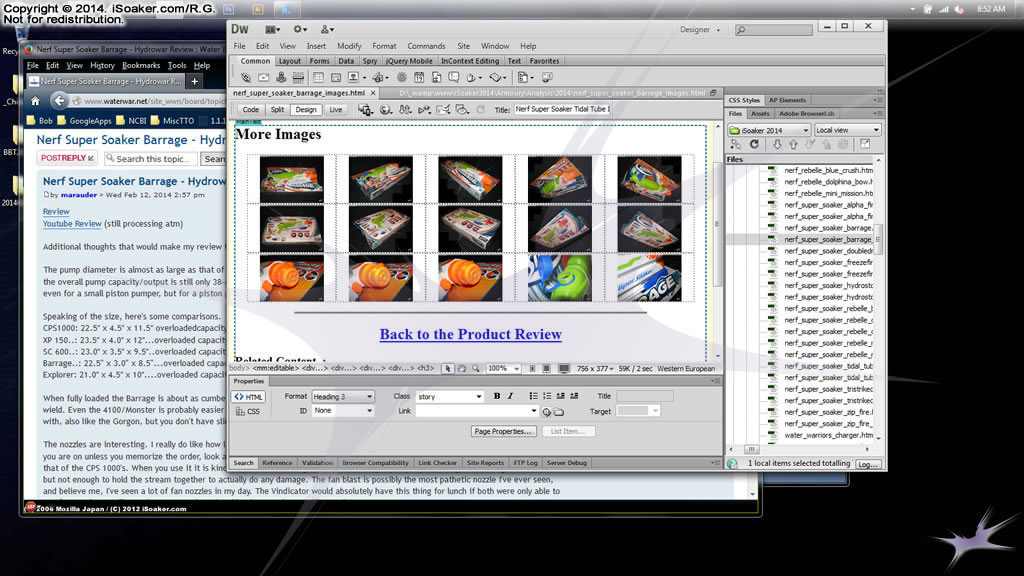Click POSTREPLY button in Firefox window
Screen dimensions: 1024x576
(67, 158)
